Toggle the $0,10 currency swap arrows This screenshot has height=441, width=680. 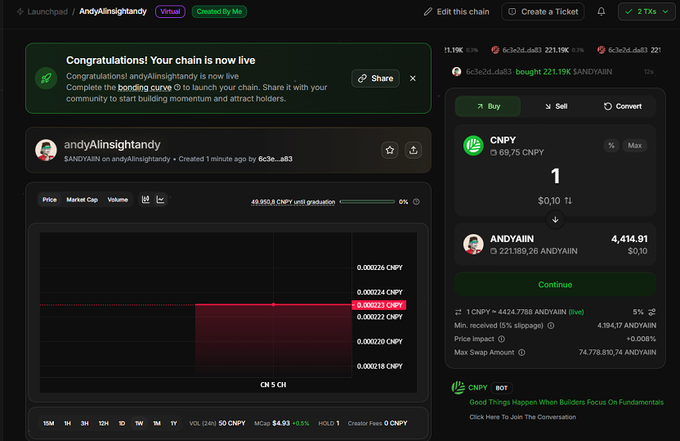point(568,201)
